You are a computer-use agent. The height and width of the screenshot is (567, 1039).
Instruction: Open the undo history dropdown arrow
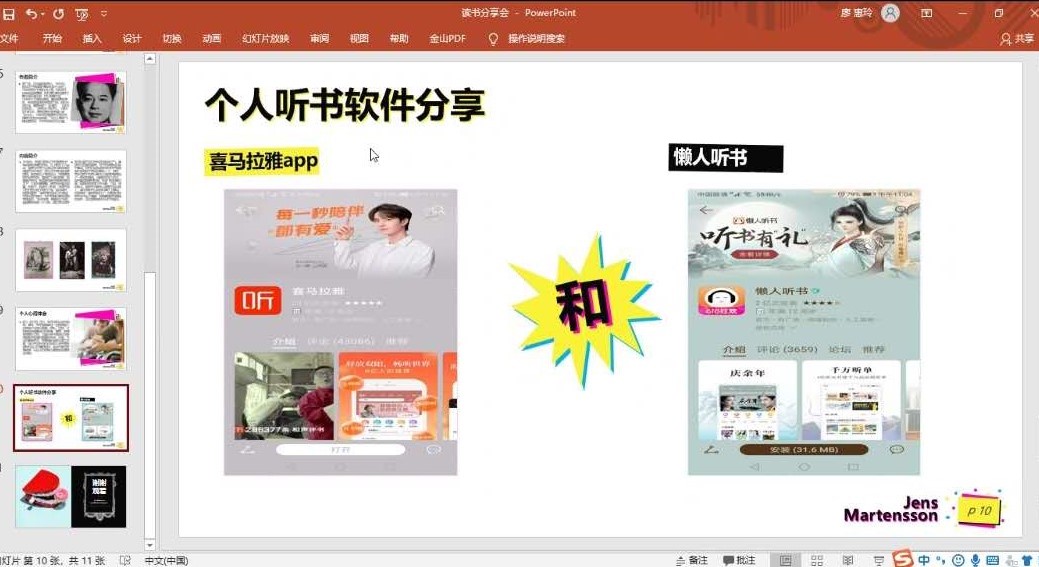pyautogui.click(x=42, y=14)
